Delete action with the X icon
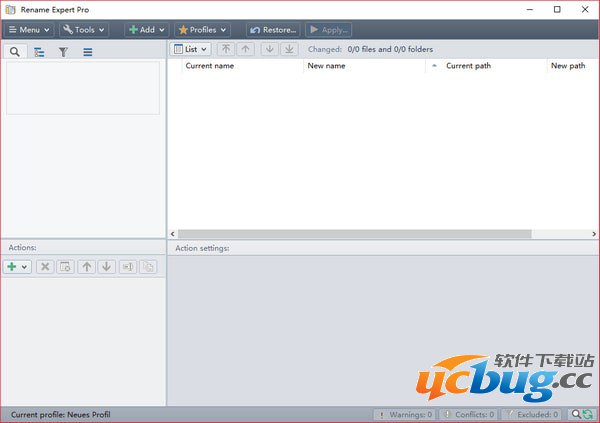The height and width of the screenshot is (423, 600). coord(45,267)
